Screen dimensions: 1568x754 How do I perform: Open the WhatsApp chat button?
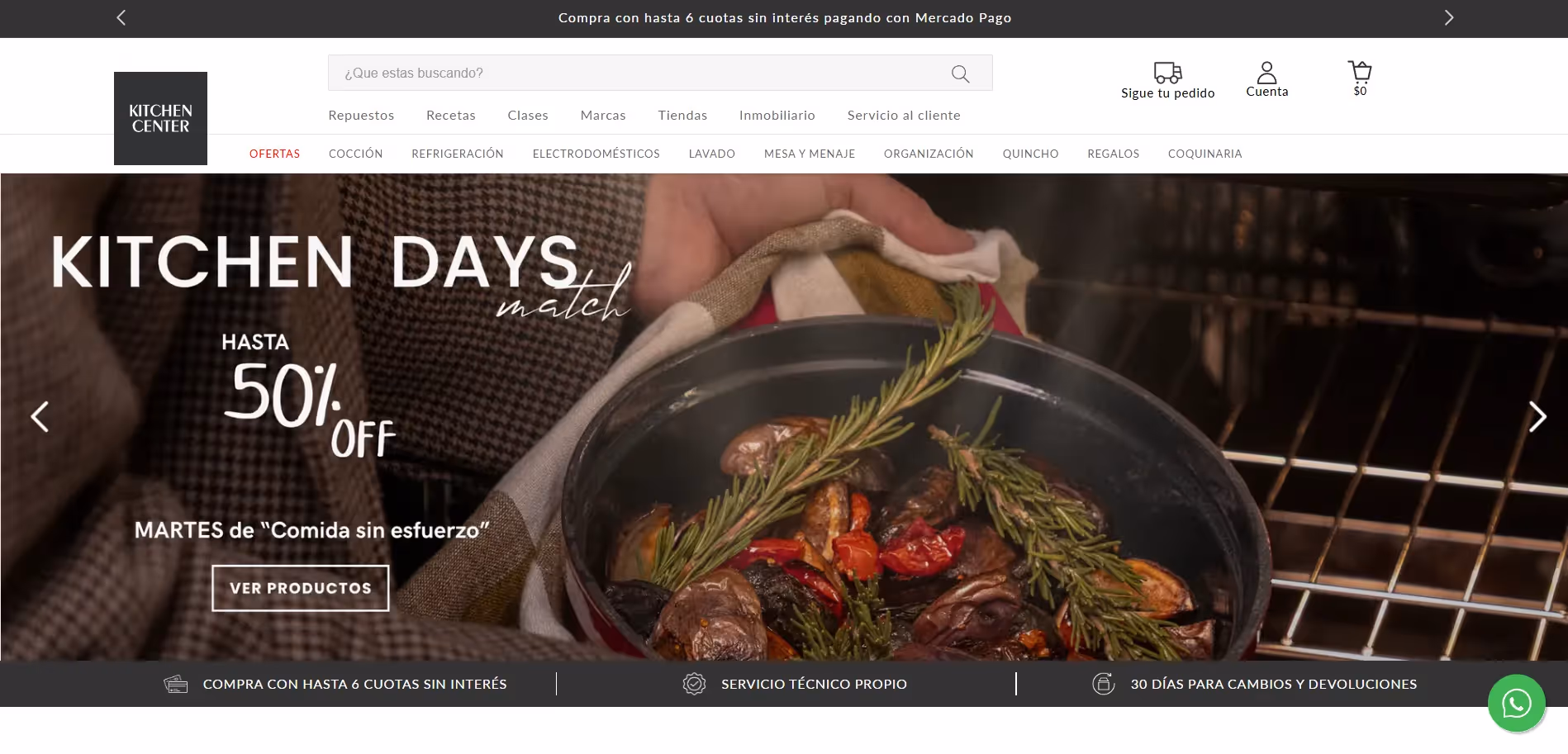1517,704
